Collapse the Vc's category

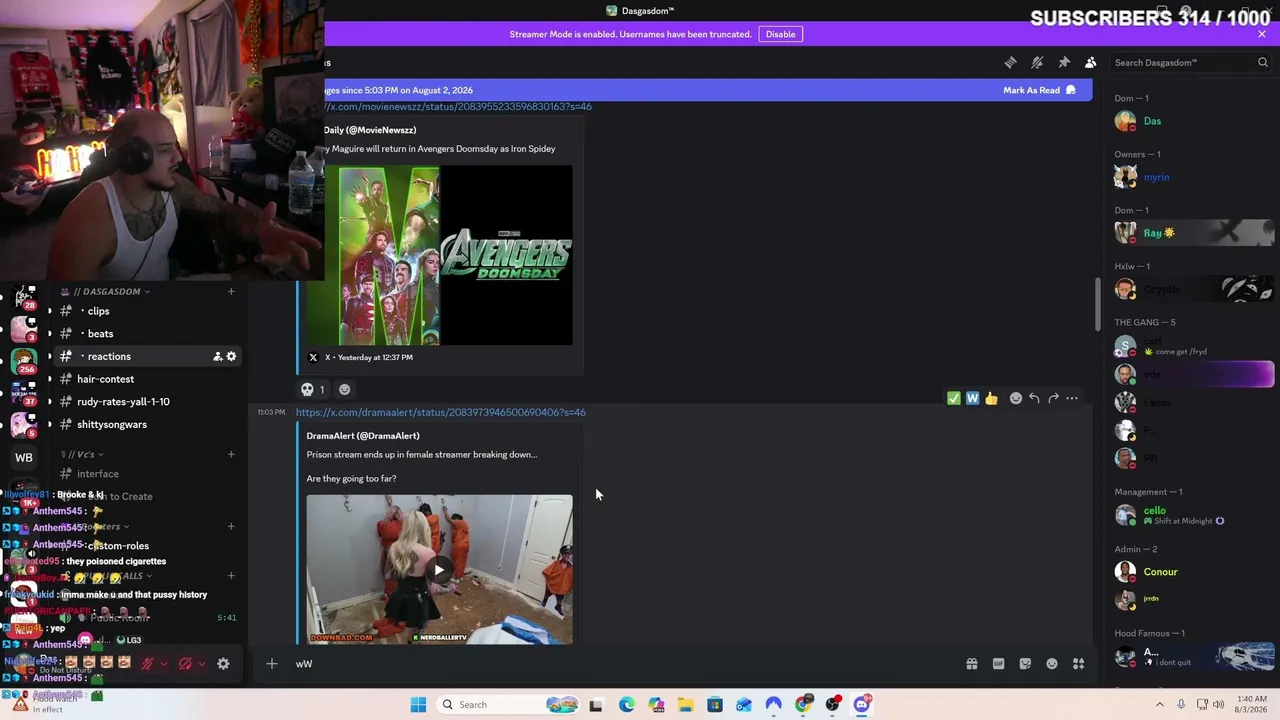click(82, 454)
